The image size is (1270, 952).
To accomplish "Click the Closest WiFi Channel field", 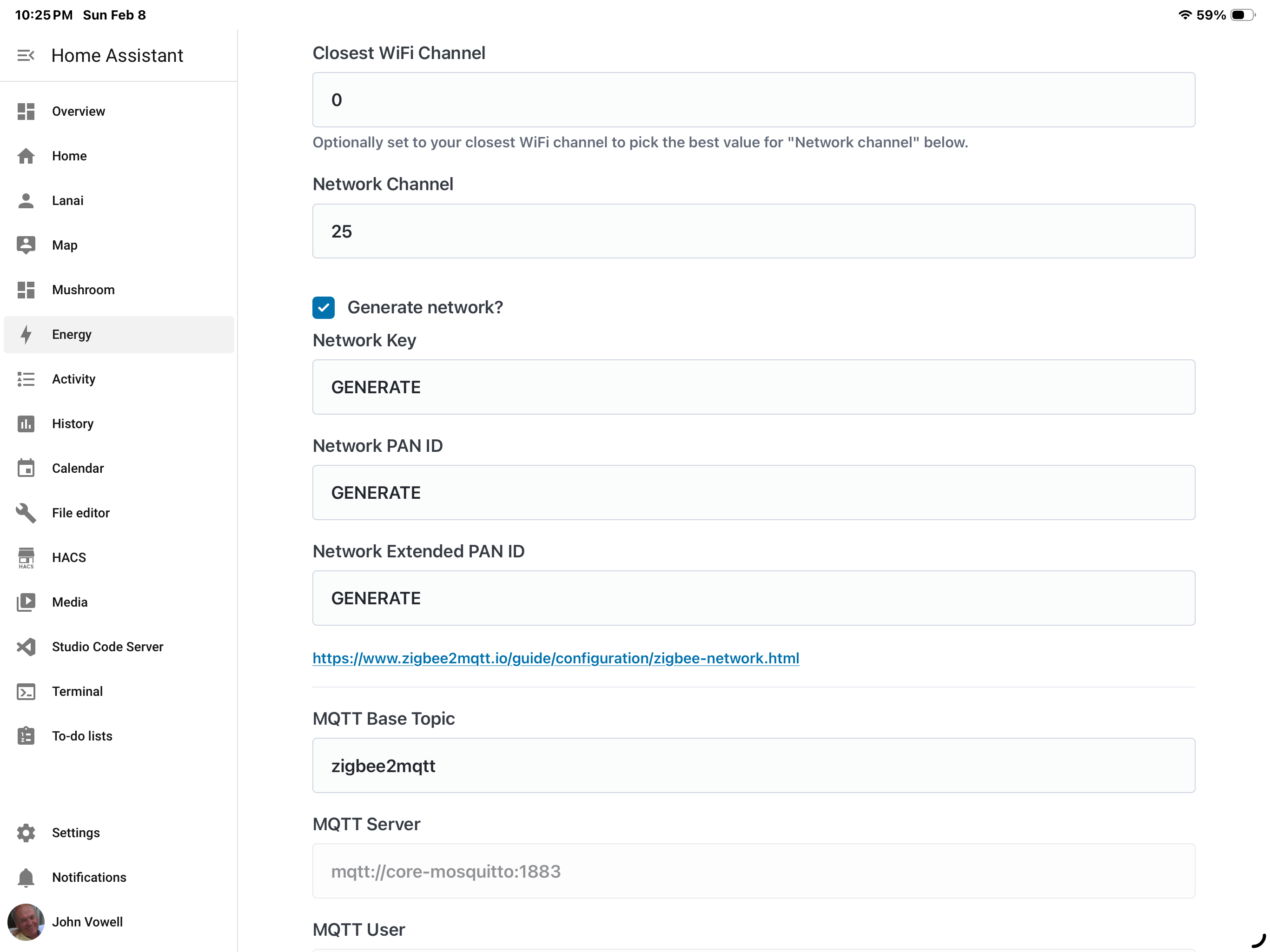I will click(753, 100).
